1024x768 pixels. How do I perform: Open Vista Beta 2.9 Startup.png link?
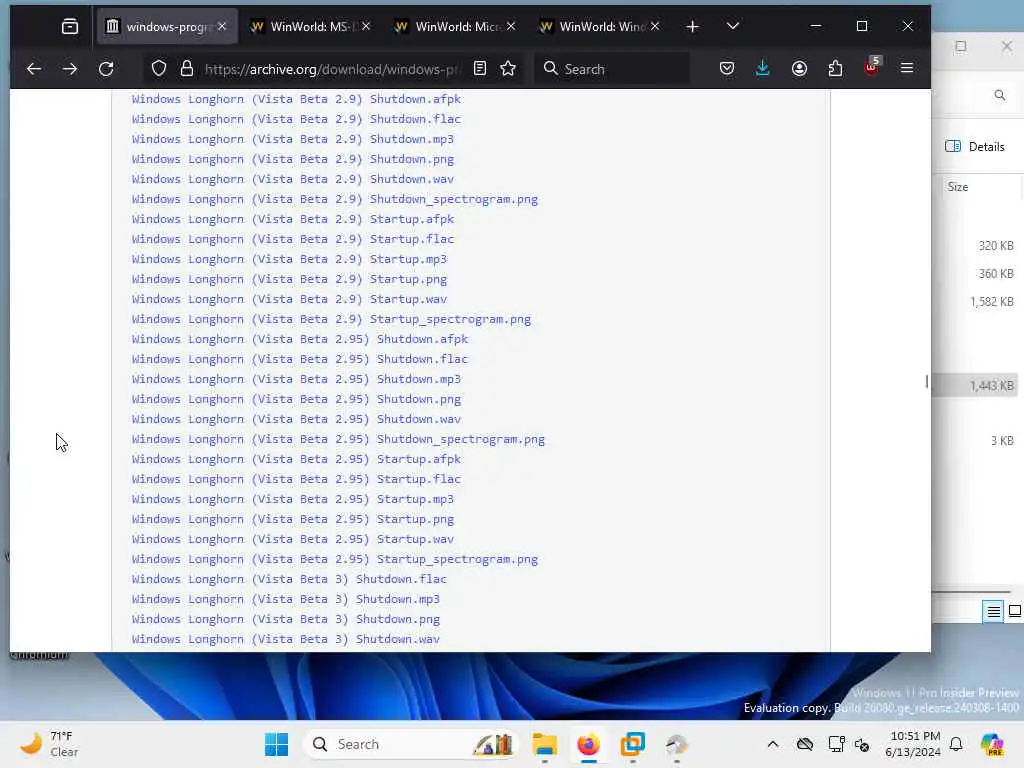tap(289, 280)
